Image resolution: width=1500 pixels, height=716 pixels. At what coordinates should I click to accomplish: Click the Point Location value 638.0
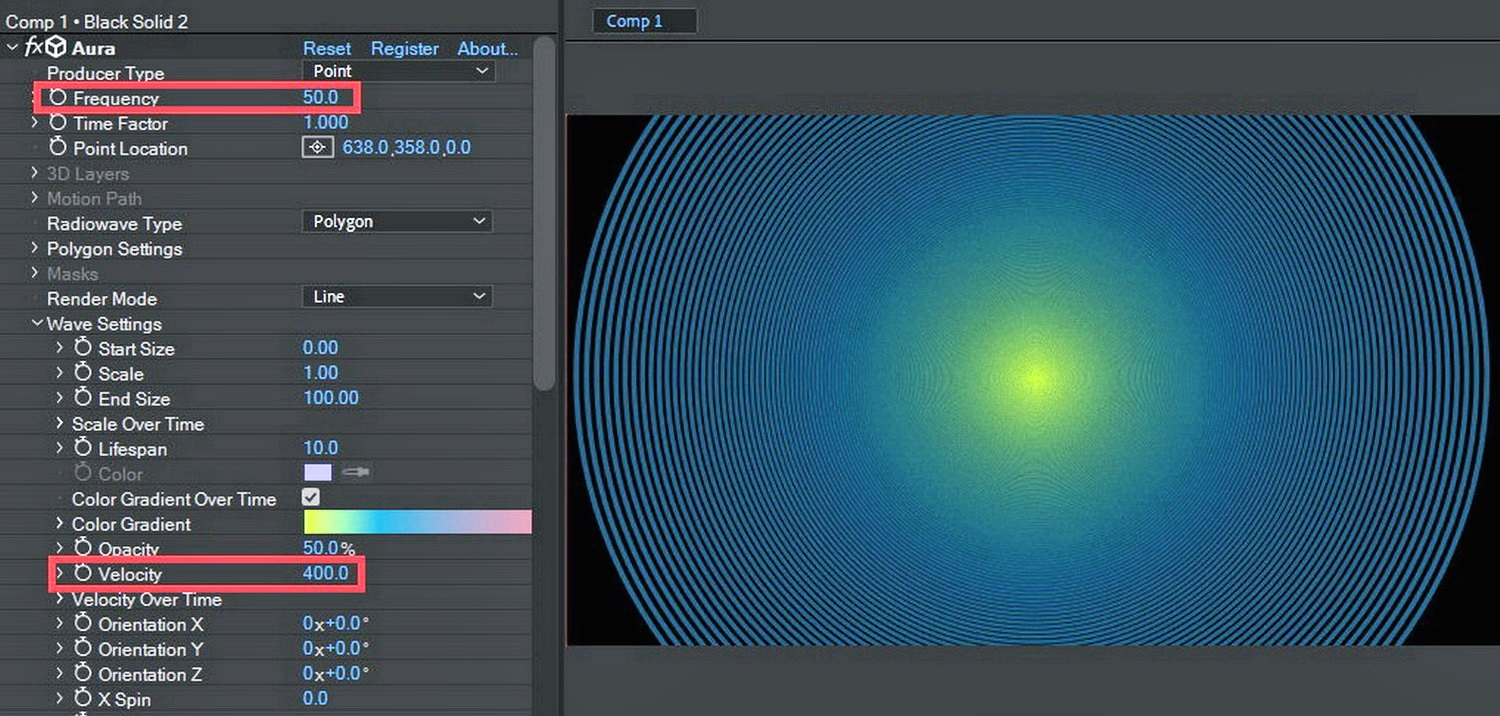(365, 148)
